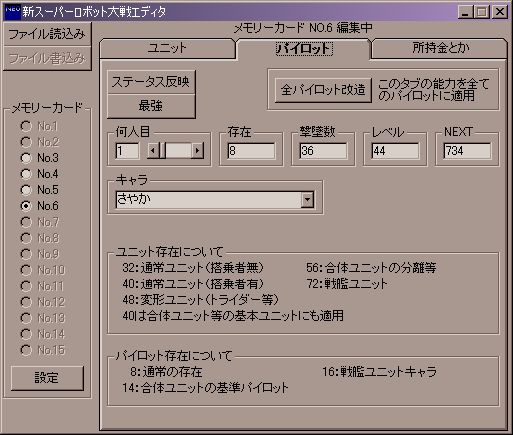513x435 pixels.
Task: Click the text 40は合体ユニット等の基本ユニットにも適用
Action: [233, 315]
